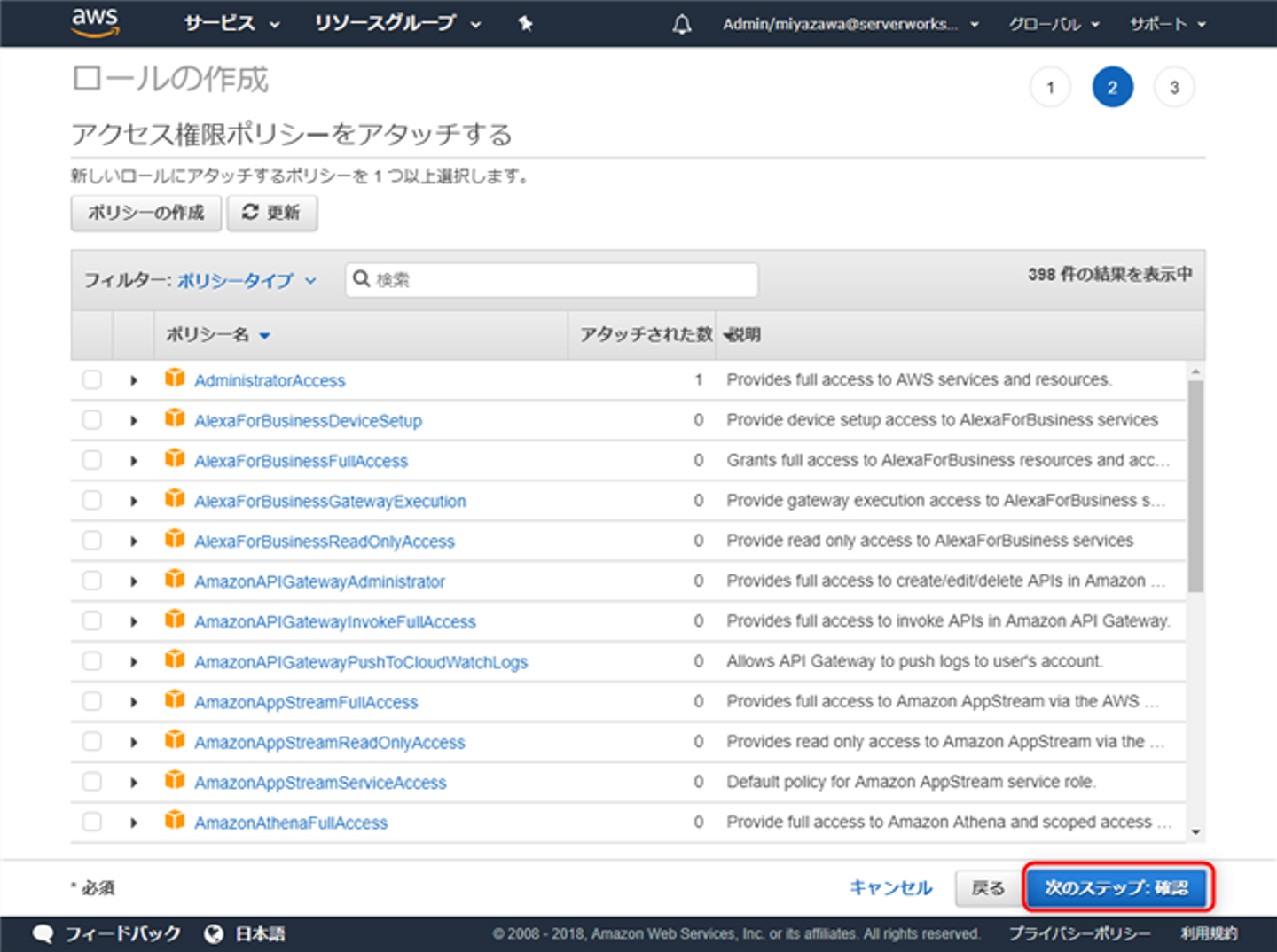Open the AmazonAppStreamServiceAccess policy link
Viewport: 1277px width, 952px height.
click(x=320, y=783)
